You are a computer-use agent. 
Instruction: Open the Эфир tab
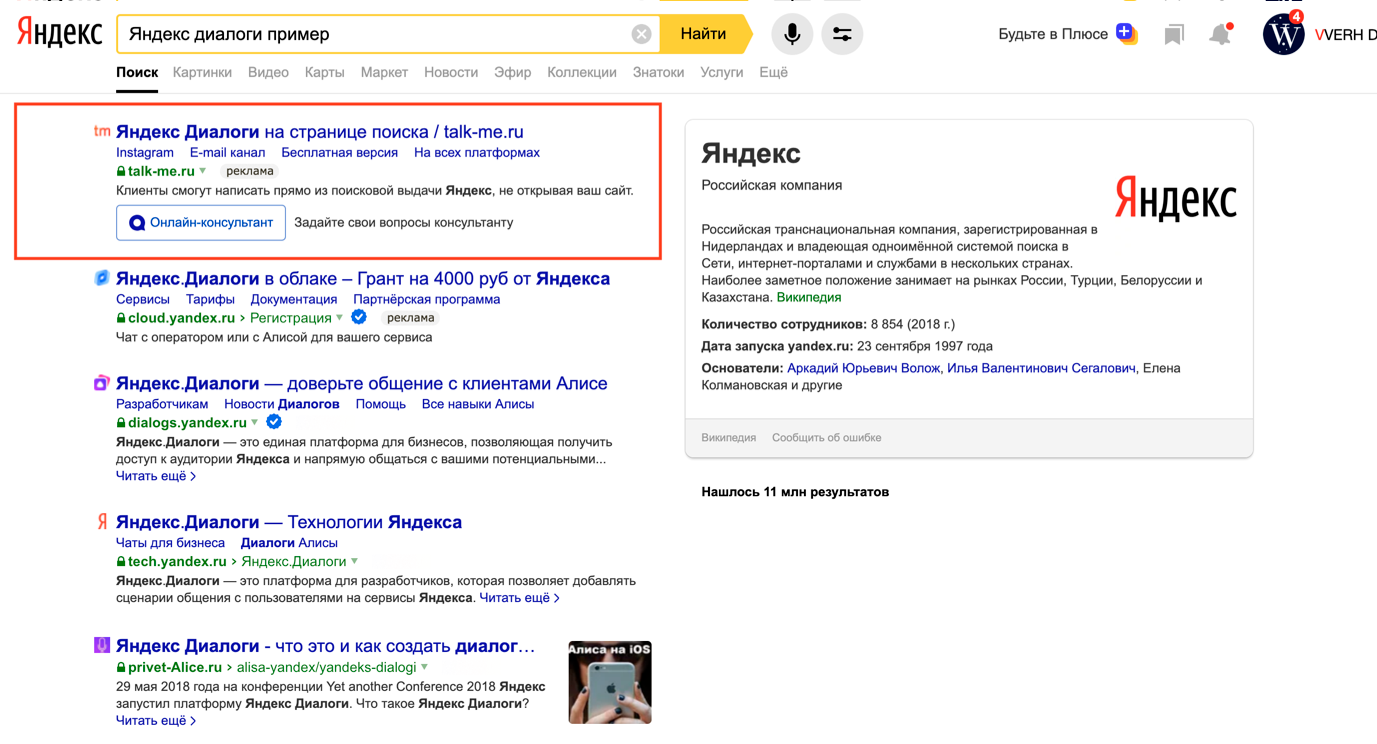click(x=512, y=72)
